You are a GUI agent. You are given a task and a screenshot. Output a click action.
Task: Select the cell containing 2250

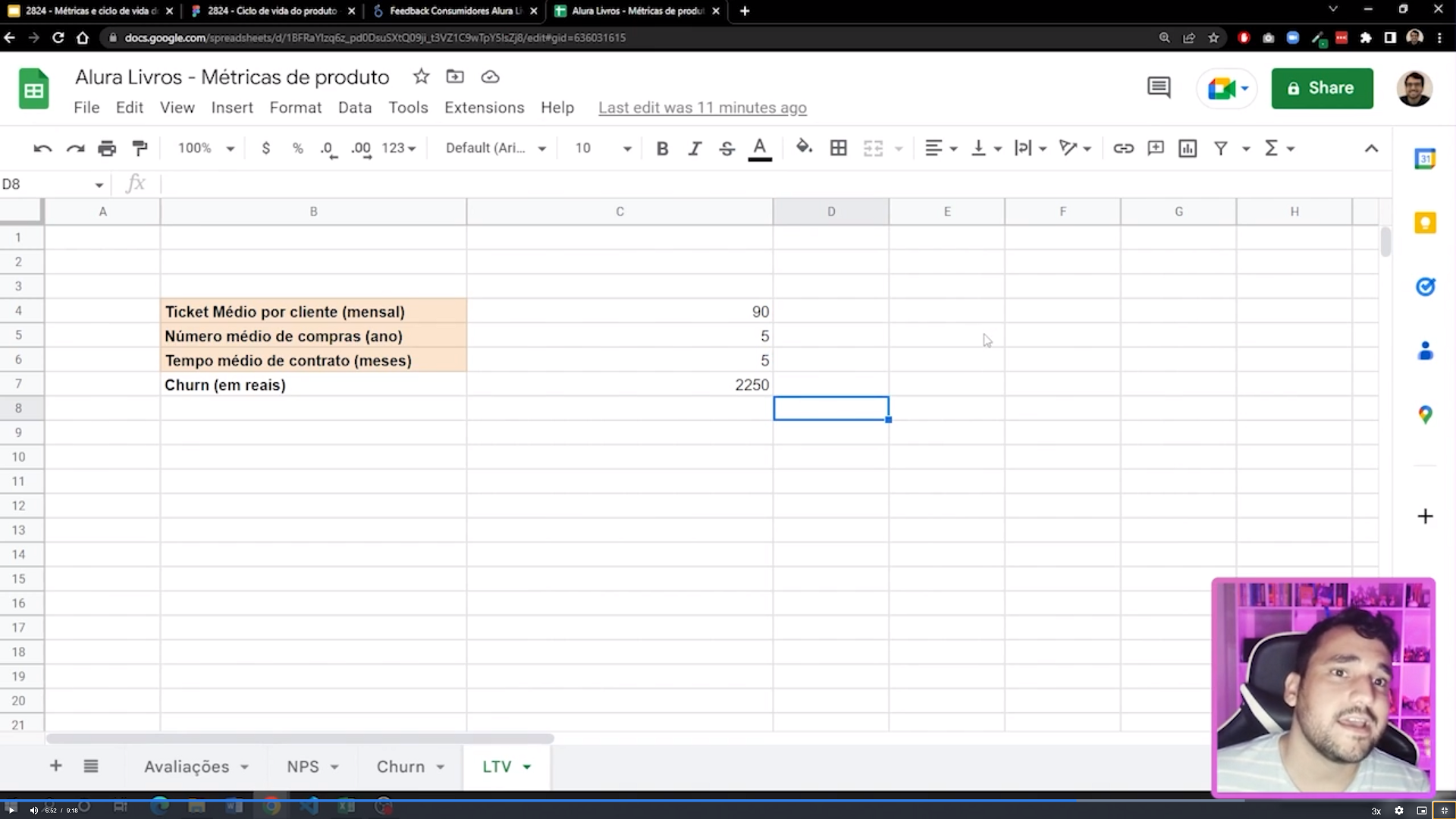click(620, 384)
